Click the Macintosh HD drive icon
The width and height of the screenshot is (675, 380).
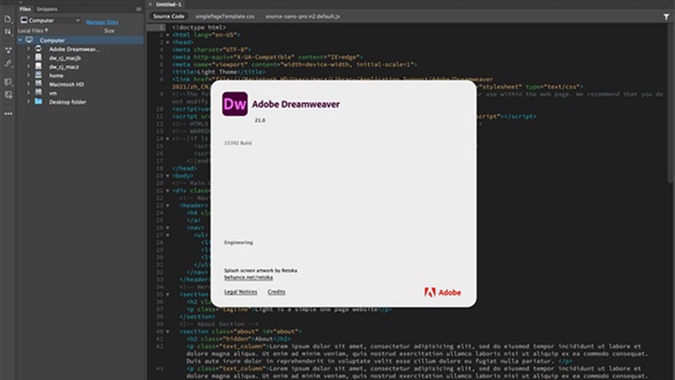pyautogui.click(x=38, y=84)
